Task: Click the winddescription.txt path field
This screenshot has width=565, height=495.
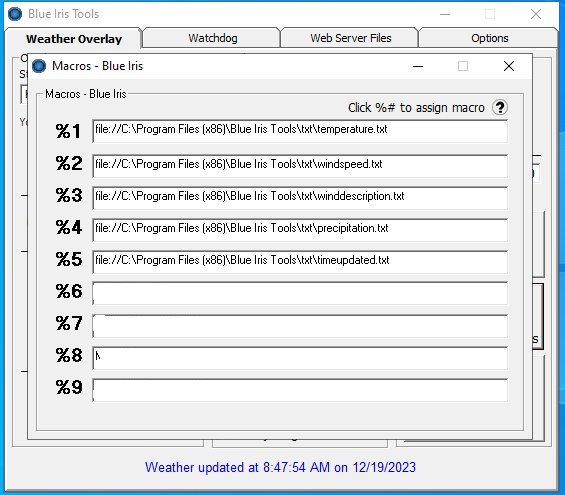Action: (300, 198)
